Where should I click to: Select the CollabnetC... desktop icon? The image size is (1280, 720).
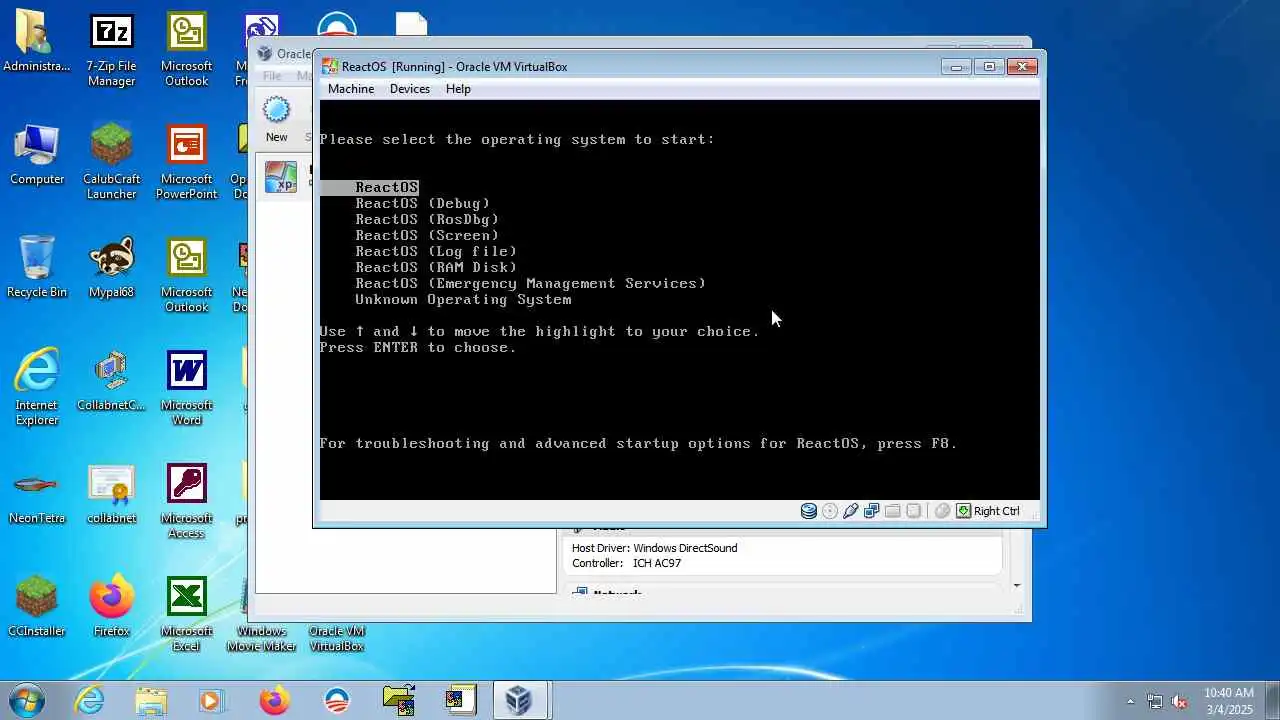coord(111,381)
